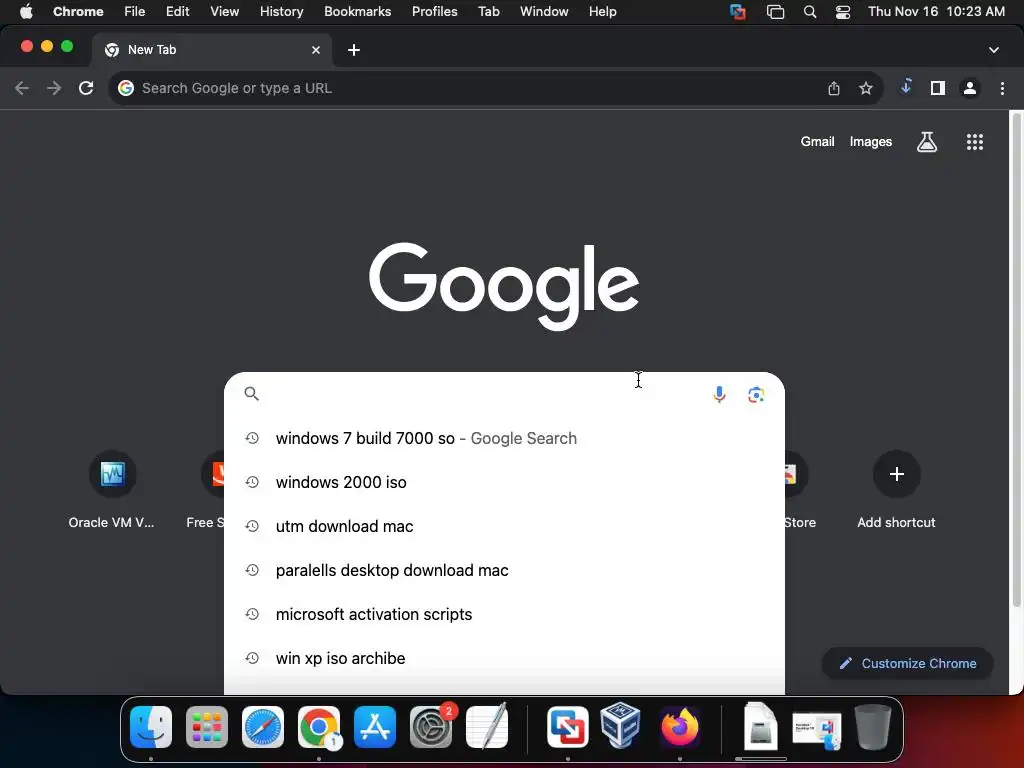Open Finder from the Dock
This screenshot has height=768, width=1024.
pyautogui.click(x=151, y=727)
